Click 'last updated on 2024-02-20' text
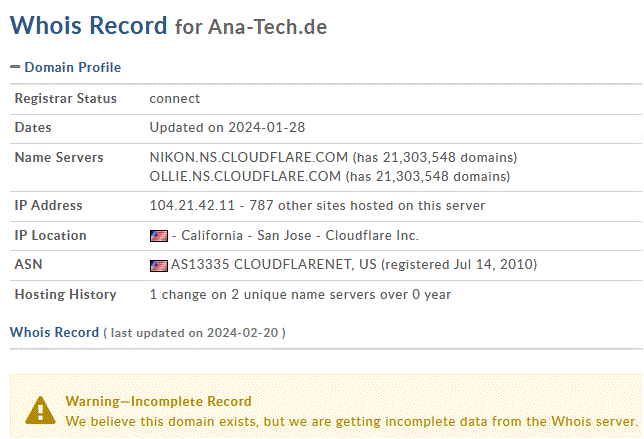The image size is (644, 439). 194,333
